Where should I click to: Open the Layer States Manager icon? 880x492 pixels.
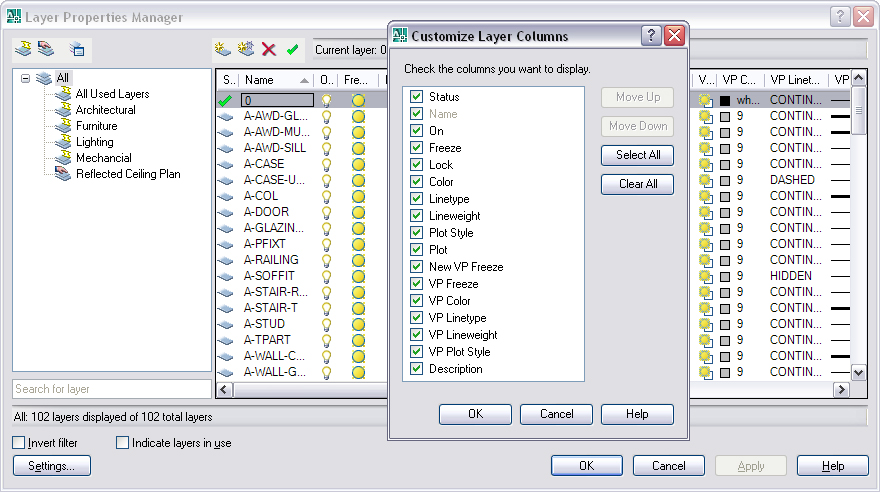[x=77, y=48]
